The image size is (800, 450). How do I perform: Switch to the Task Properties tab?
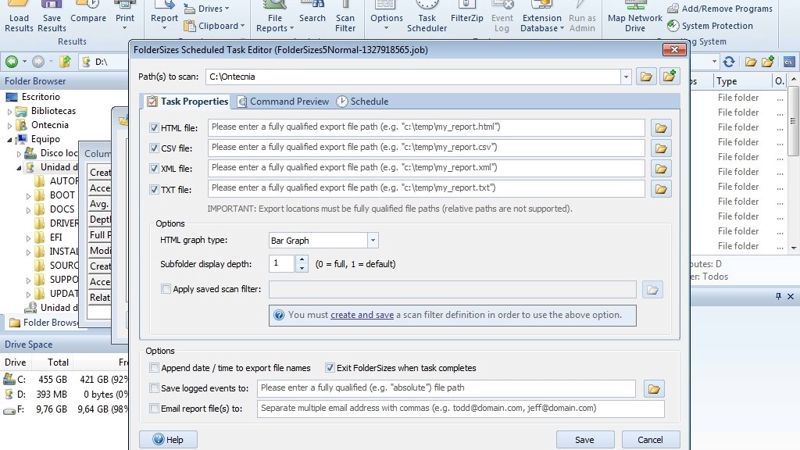coord(187,102)
